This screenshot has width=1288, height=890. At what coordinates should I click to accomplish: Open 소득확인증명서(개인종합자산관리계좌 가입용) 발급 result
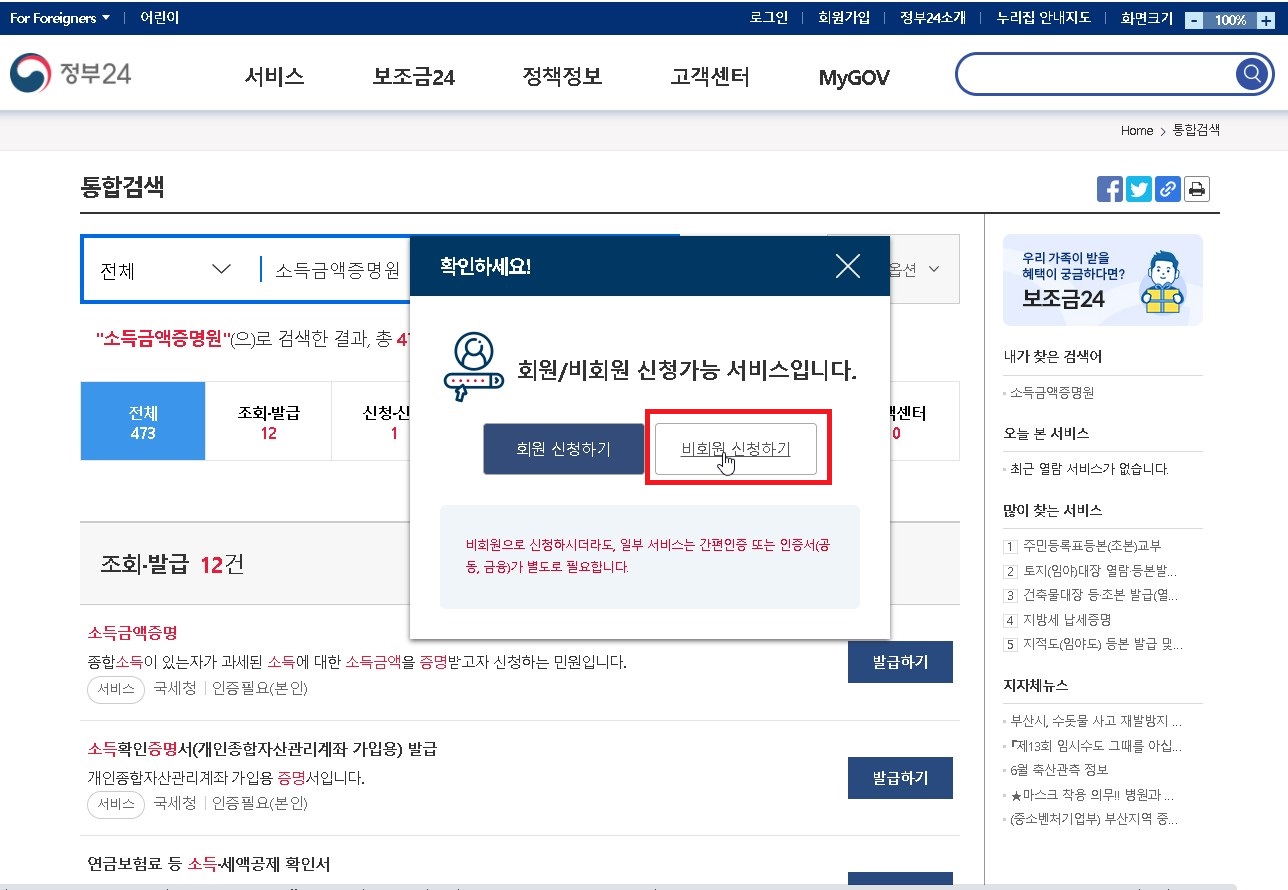click(262, 749)
